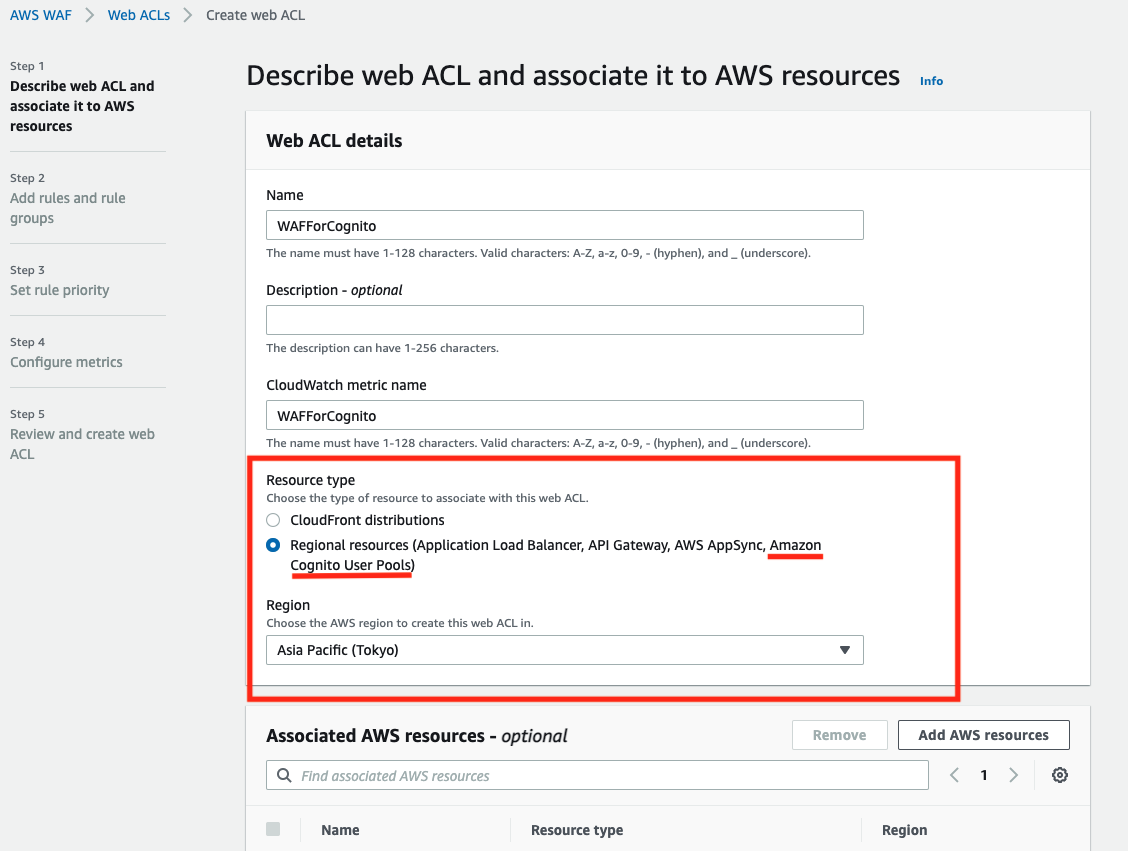Select Regional resources radio button
The height and width of the screenshot is (851, 1128).
pos(273,545)
